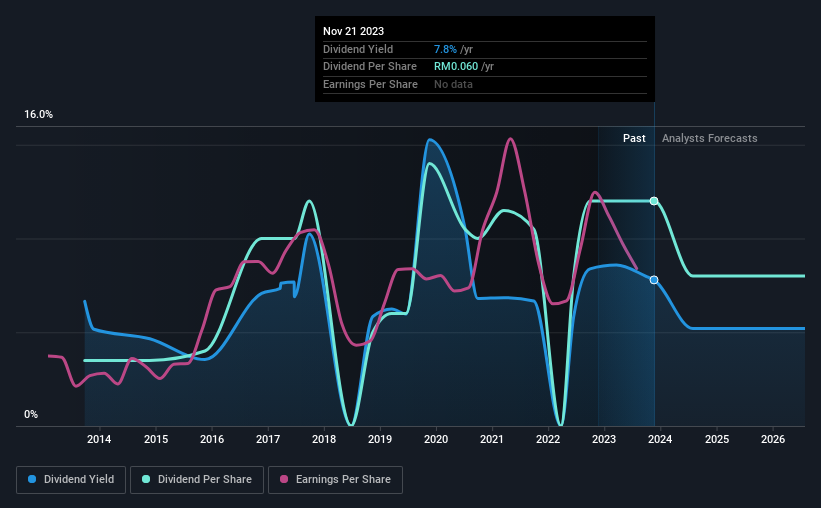Click the Earnings Per Share No data row

[485, 84]
